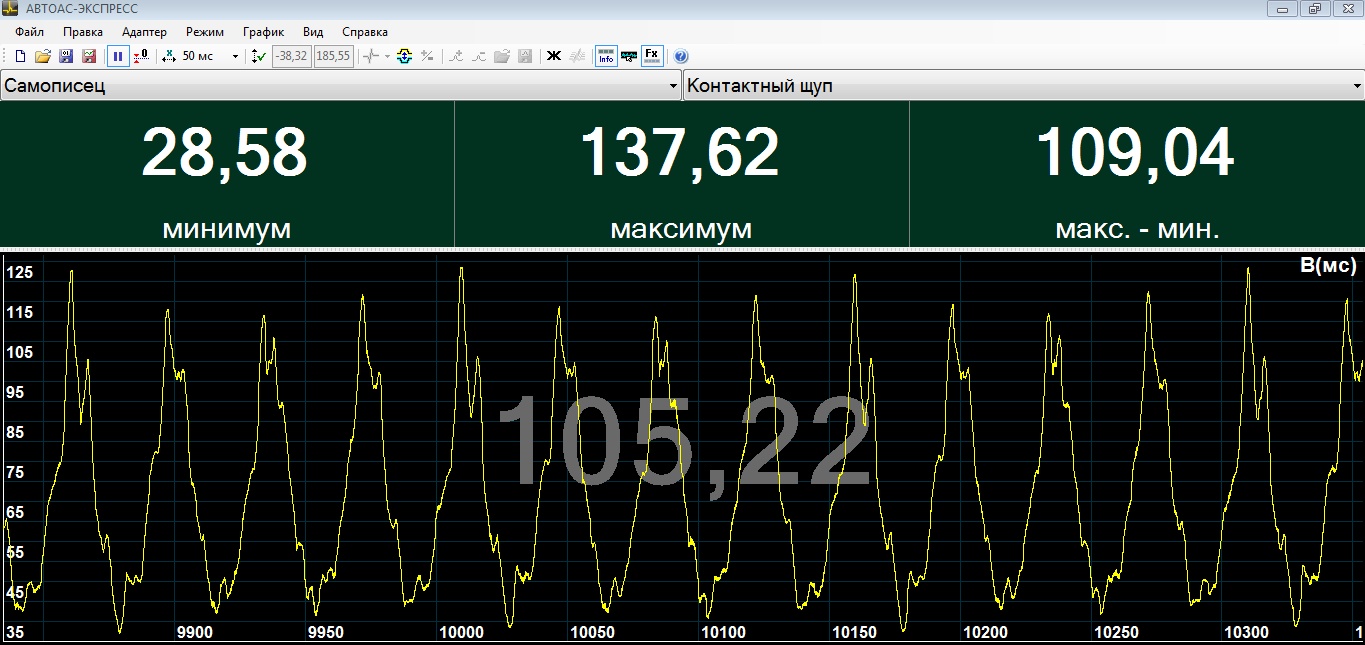Open the Адаптер menu
The image size is (1365, 645).
[x=144, y=32]
